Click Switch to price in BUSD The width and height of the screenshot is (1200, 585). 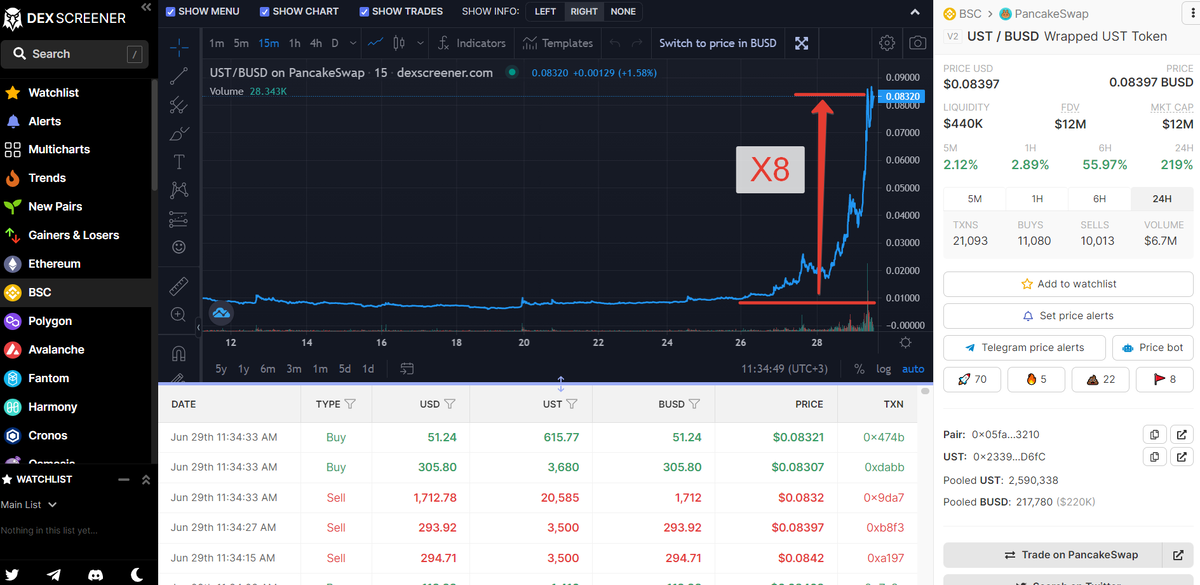[718, 43]
